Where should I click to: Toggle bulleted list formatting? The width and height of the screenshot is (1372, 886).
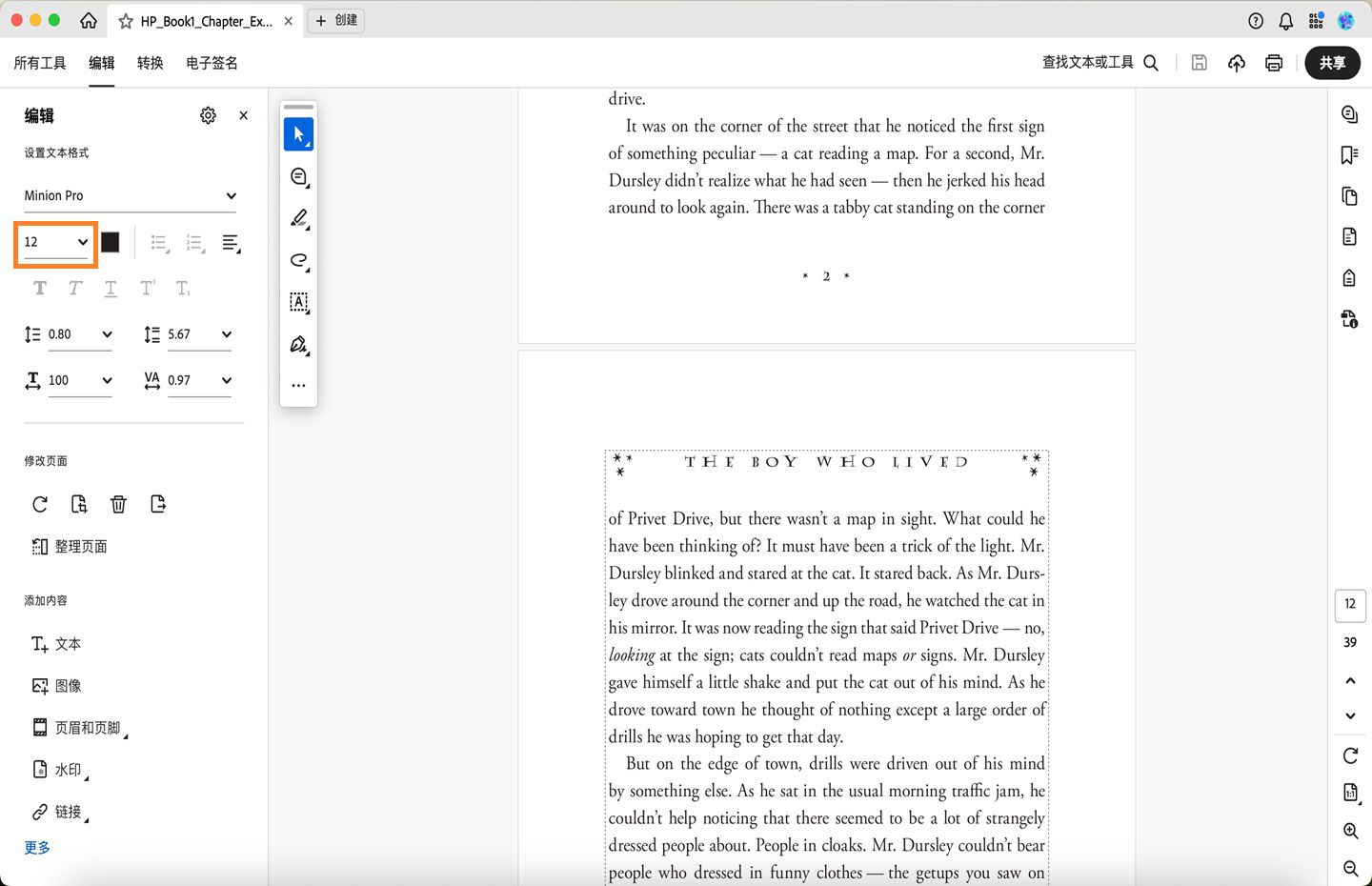click(x=158, y=242)
